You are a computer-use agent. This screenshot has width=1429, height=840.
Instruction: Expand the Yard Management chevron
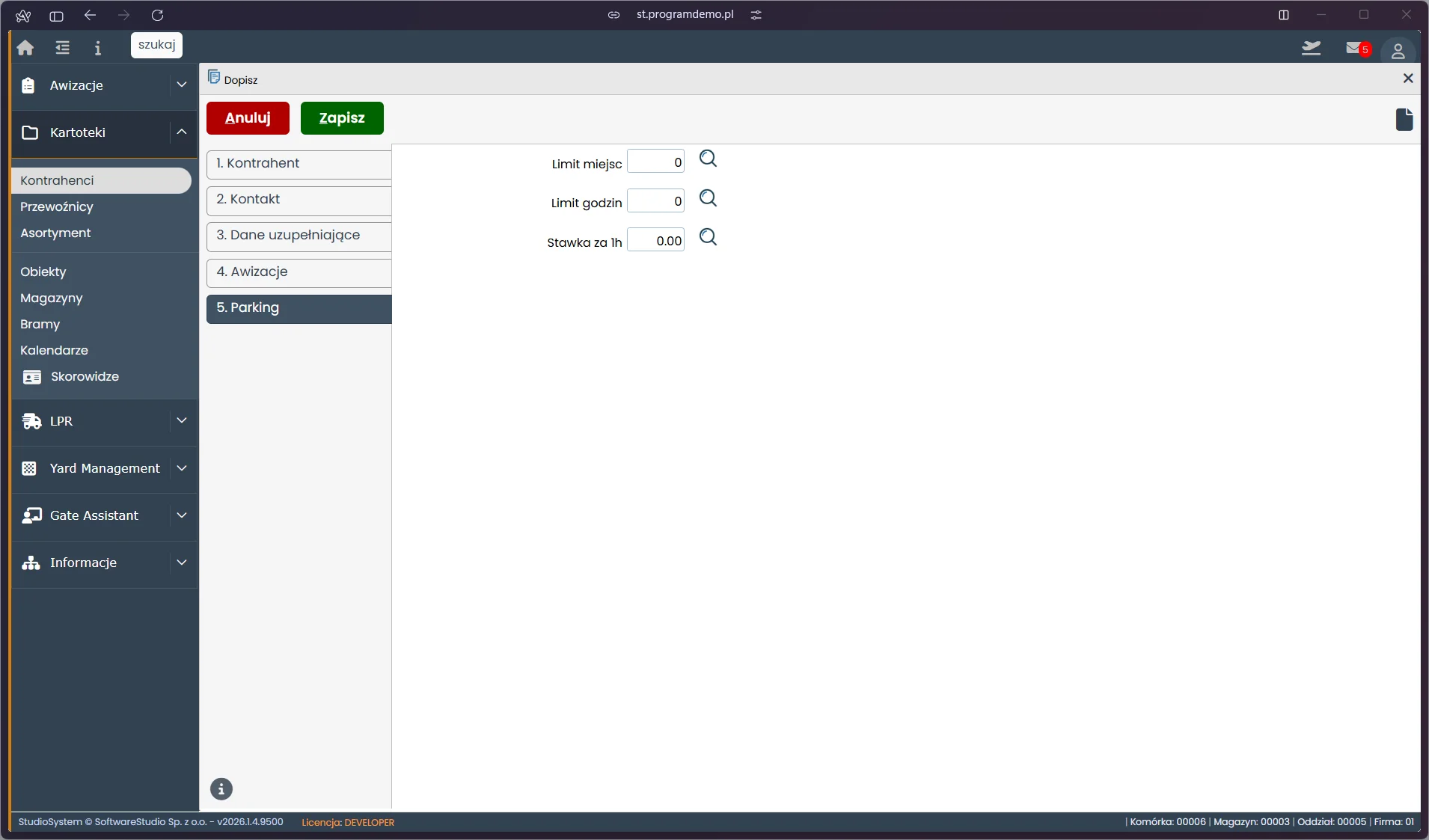pos(182,468)
